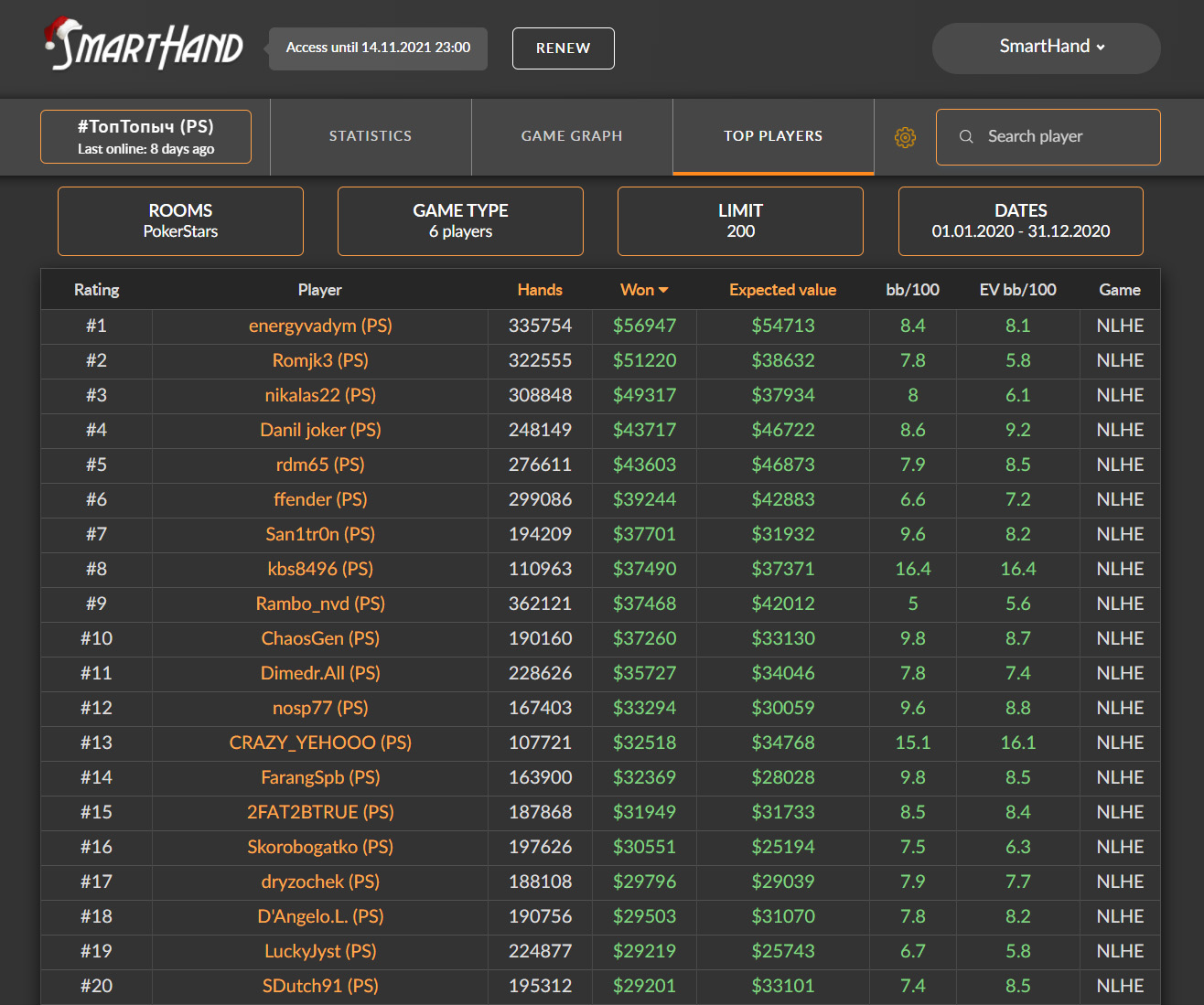Open energyvadym (PS) player link

pos(320,326)
